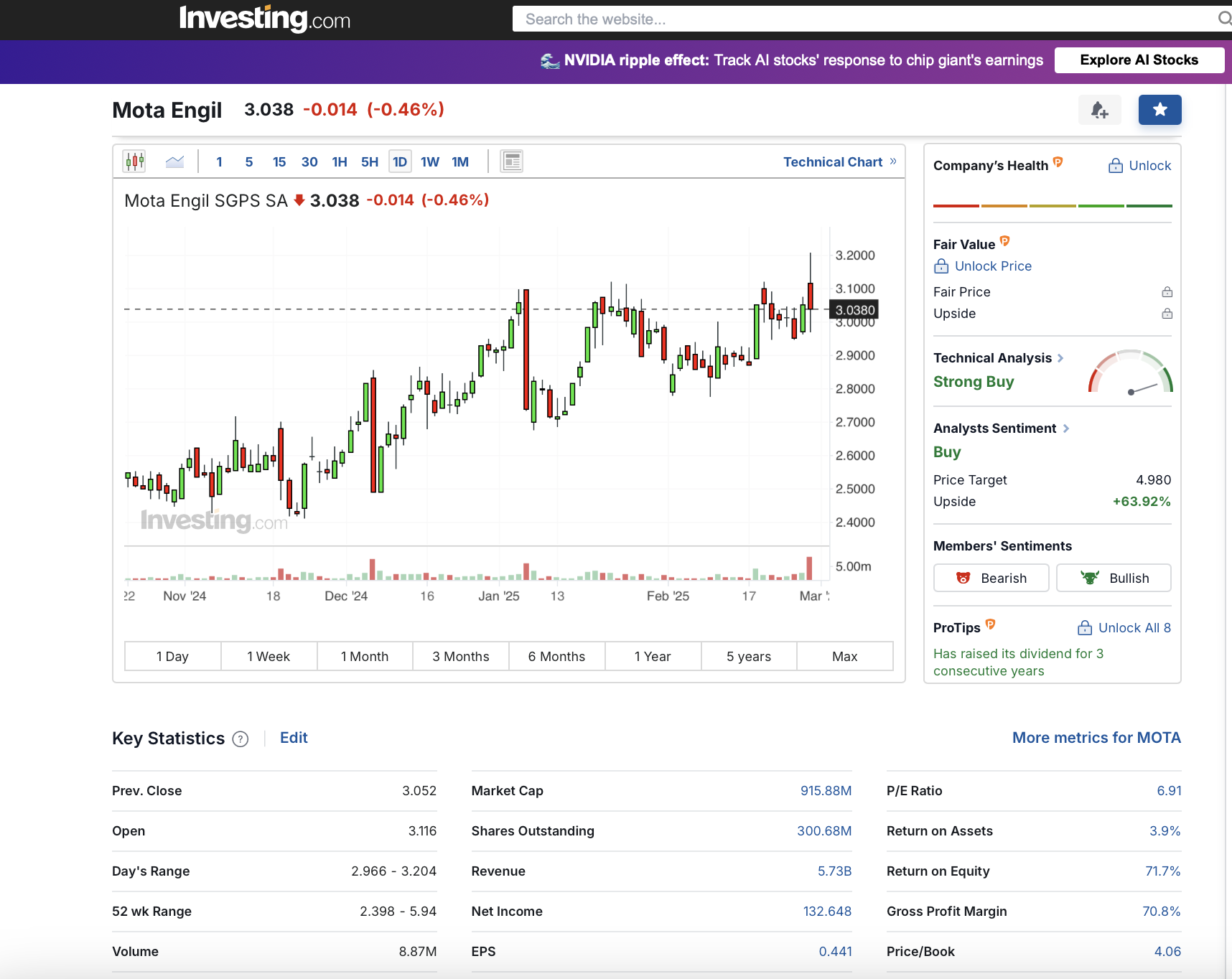This screenshot has width=1232, height=979.
Task: Click the Company's Health color rating bar
Action: tap(1052, 206)
